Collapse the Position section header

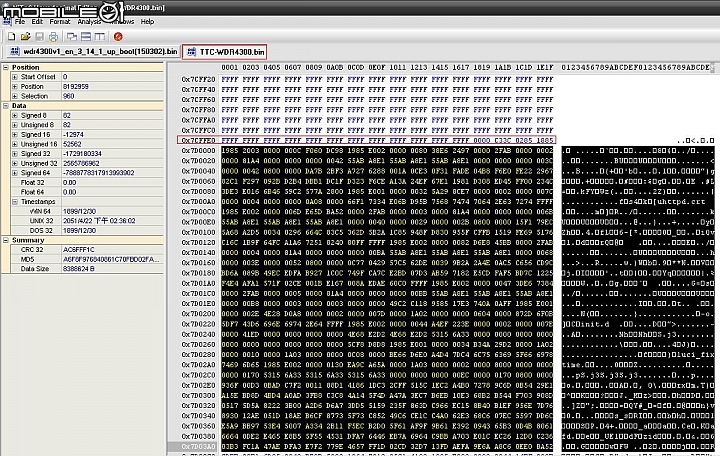tap(6, 67)
